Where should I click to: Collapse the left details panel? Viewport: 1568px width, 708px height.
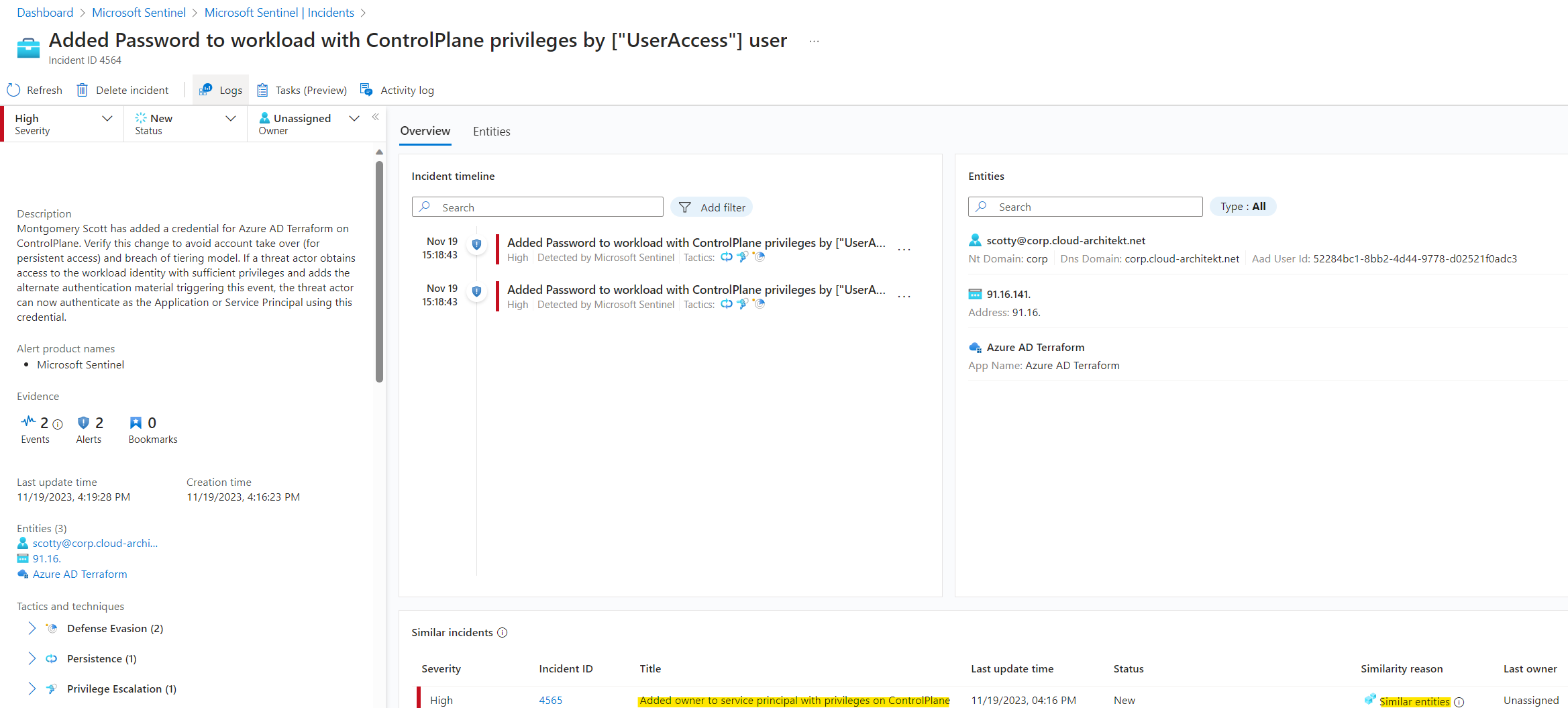(x=376, y=117)
